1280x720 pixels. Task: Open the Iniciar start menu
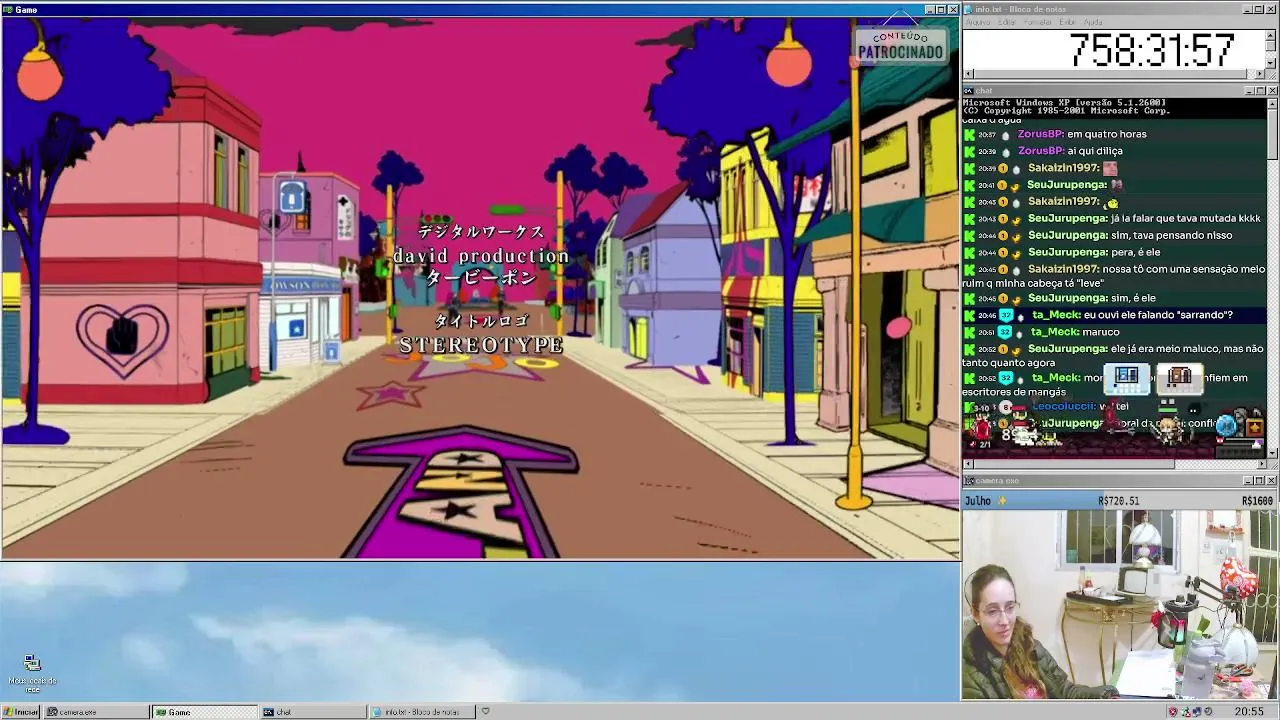[x=21, y=712]
